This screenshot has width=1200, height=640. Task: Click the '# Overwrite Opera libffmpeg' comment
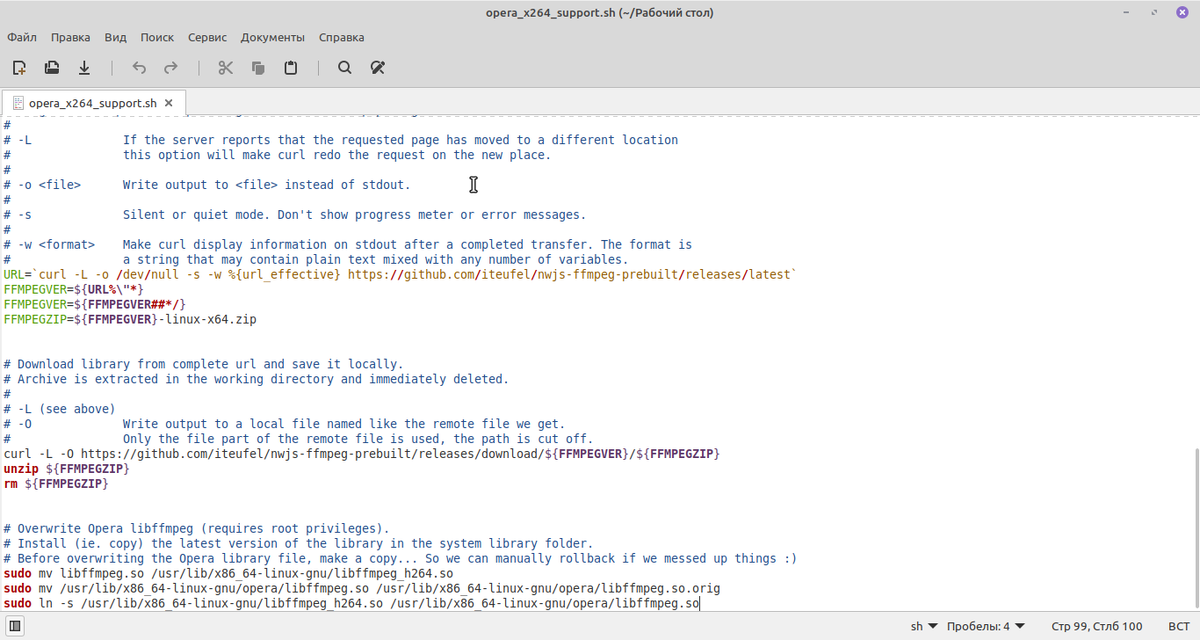tap(197, 529)
